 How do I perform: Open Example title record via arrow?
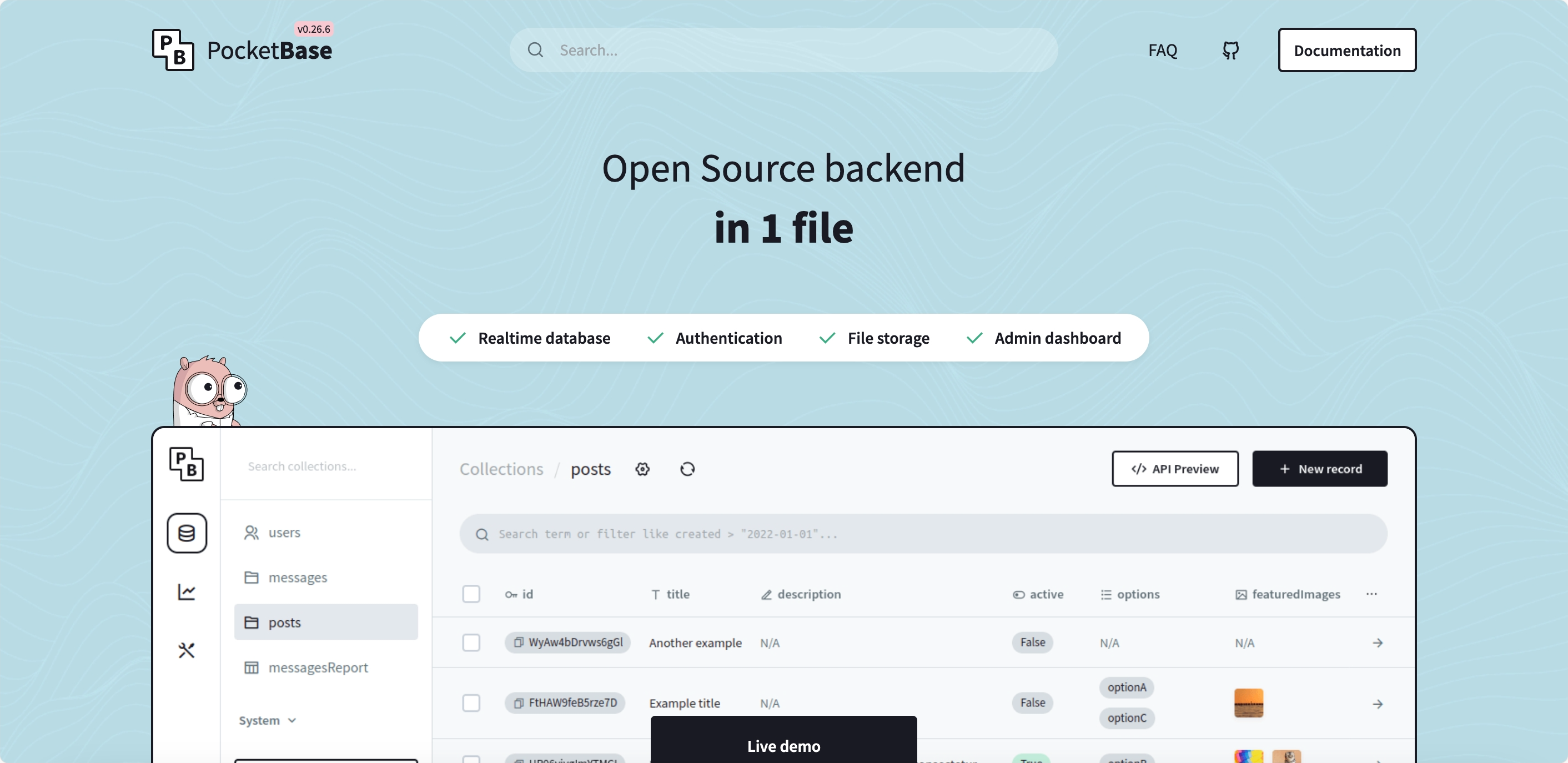click(1378, 704)
